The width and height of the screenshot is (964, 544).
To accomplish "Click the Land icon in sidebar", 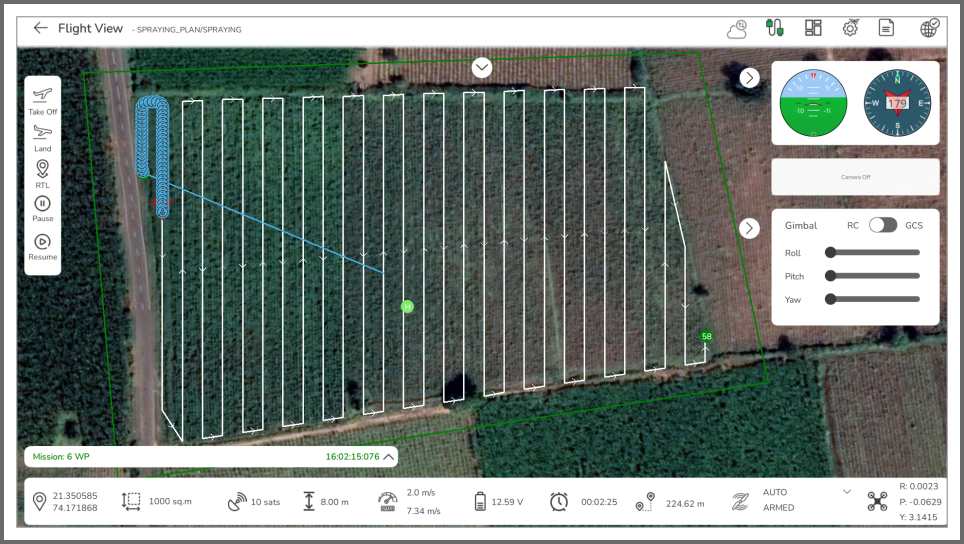I will point(42,132).
